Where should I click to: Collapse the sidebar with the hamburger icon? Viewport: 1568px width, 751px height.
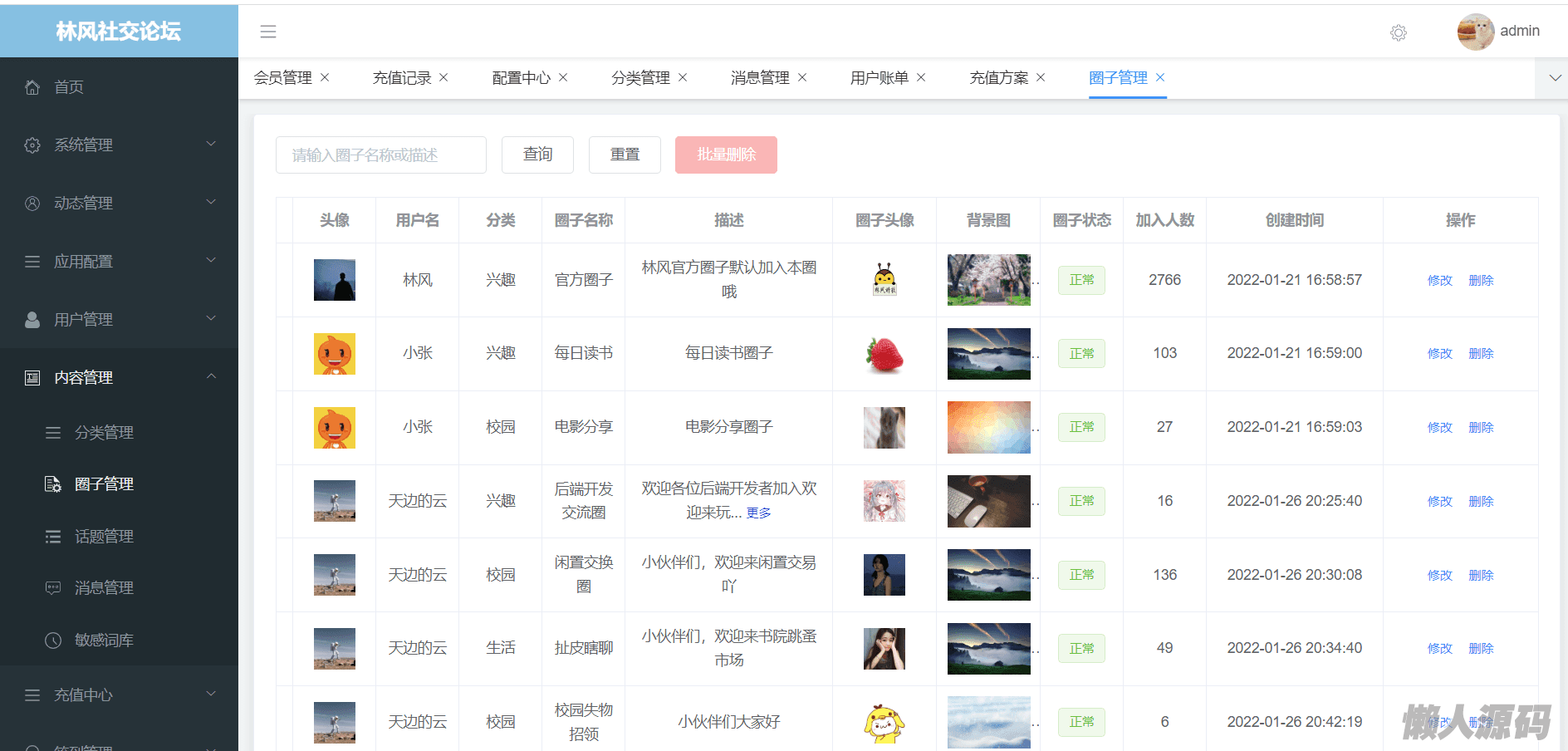click(x=267, y=32)
